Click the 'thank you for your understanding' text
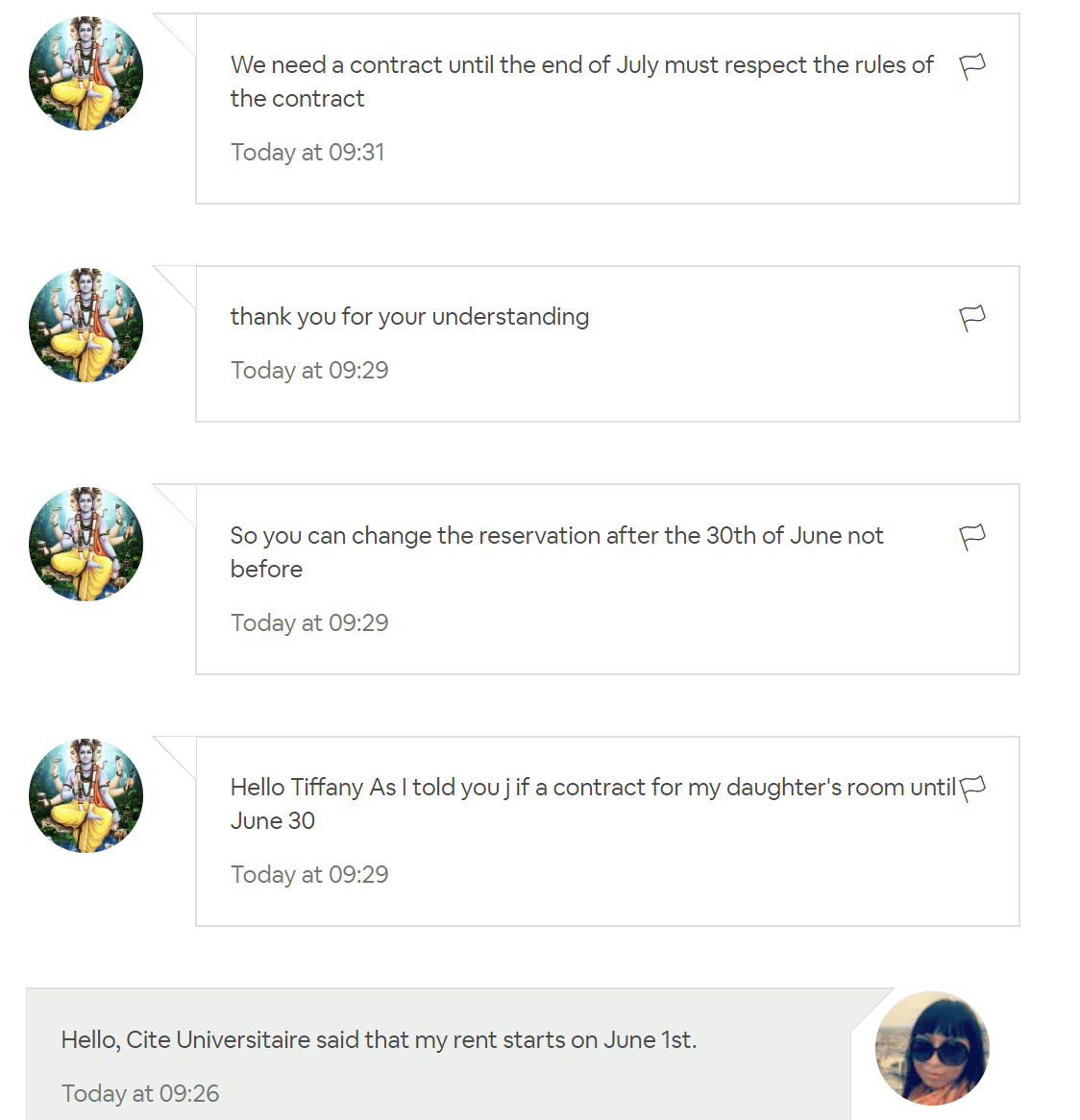The image size is (1080, 1120). [409, 316]
